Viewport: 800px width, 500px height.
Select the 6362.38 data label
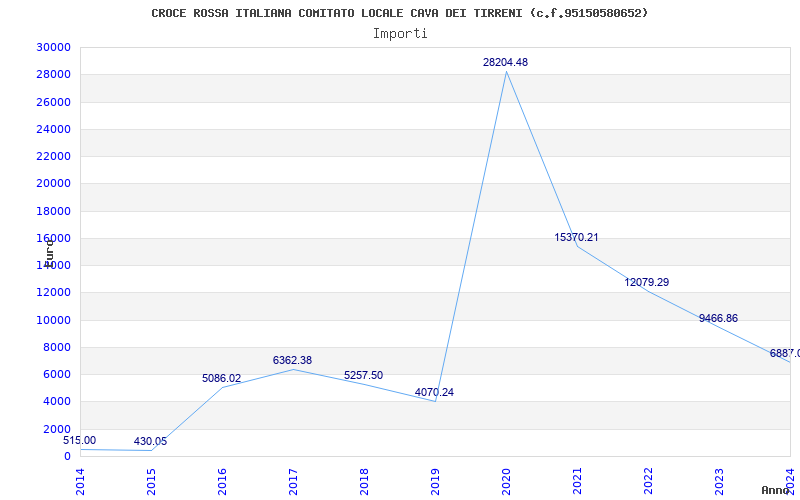click(292, 360)
